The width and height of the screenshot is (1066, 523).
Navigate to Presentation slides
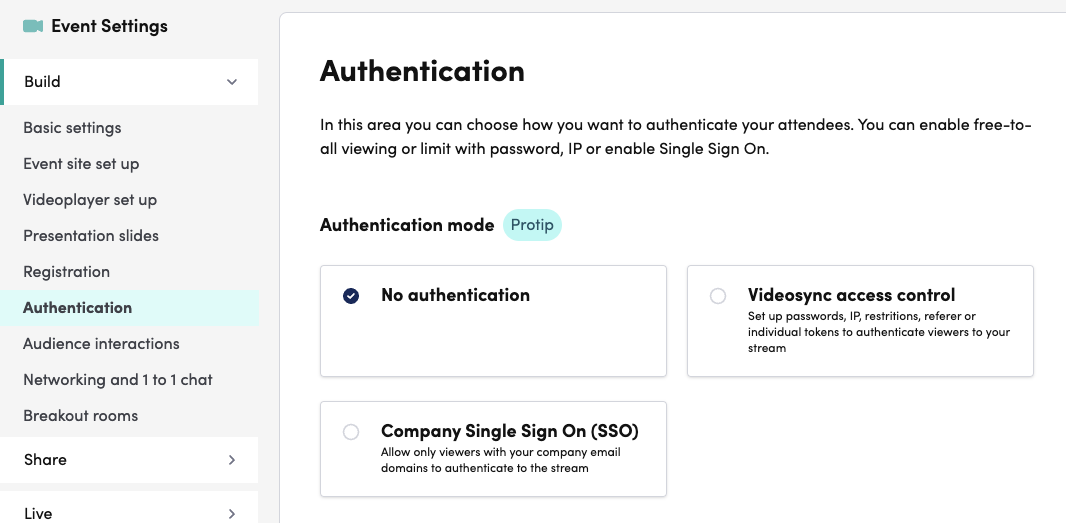tap(91, 236)
